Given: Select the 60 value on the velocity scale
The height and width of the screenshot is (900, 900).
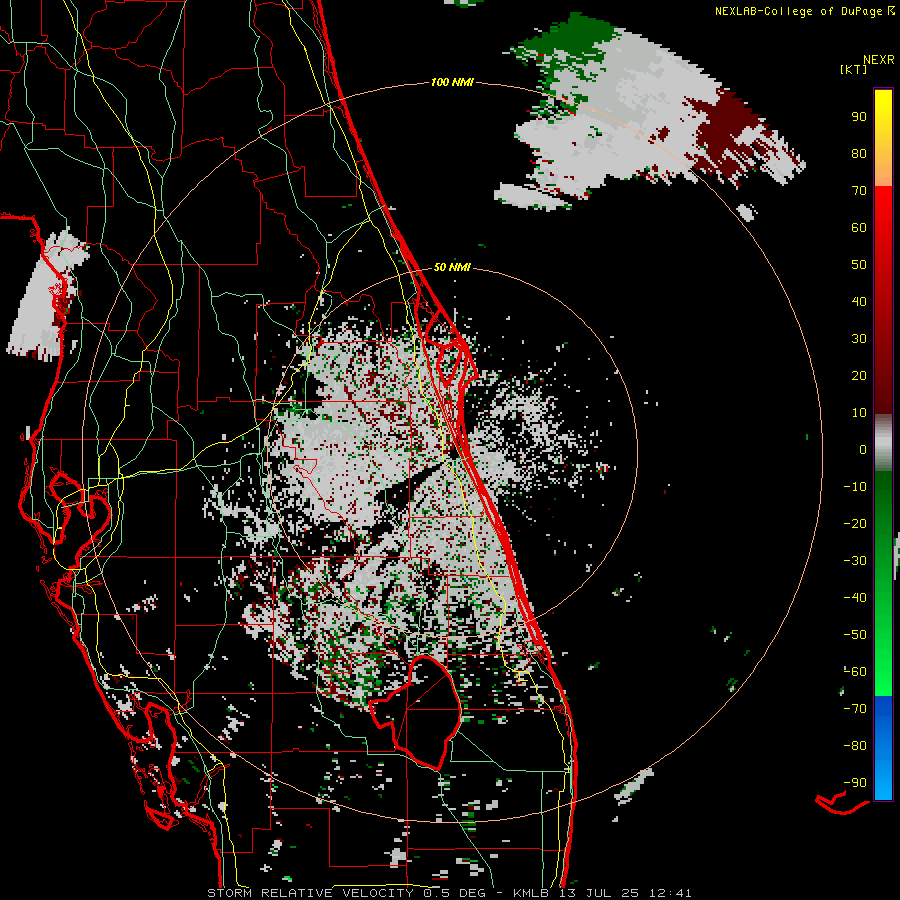Looking at the screenshot, I should click(859, 227).
